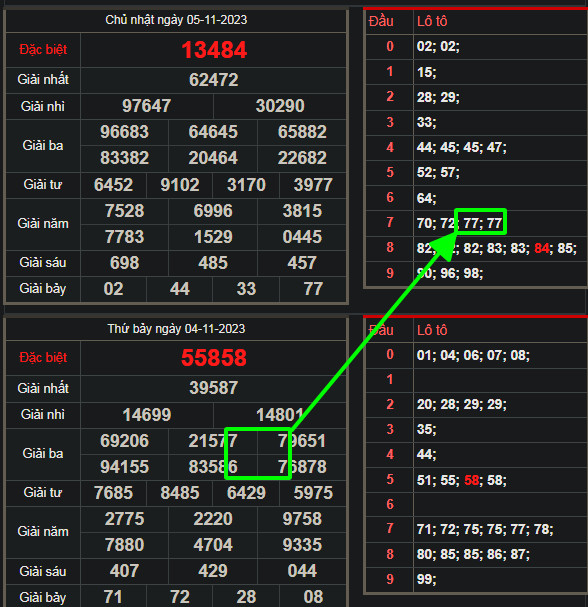Click second prize number 97647
This screenshot has height=607, width=588.
(x=146, y=106)
